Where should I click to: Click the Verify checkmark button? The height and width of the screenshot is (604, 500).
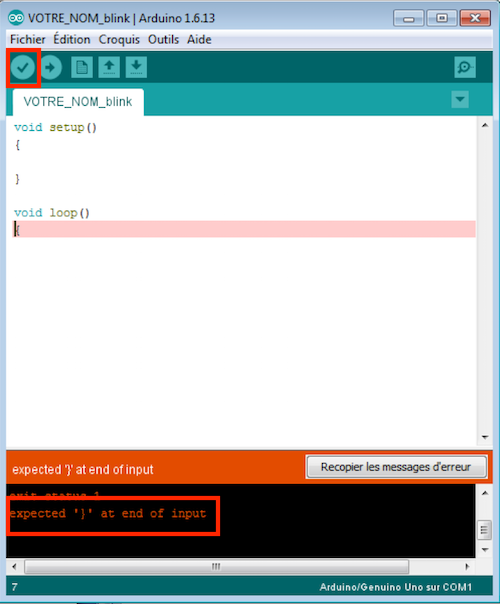click(x=23, y=68)
